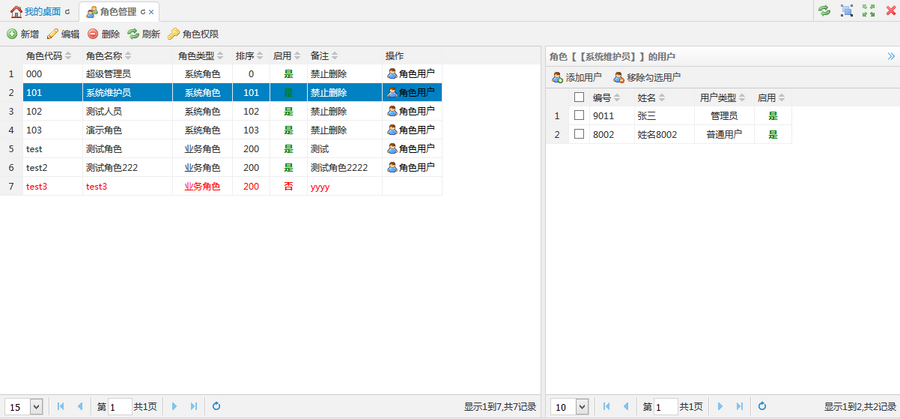The image size is (900, 419).
Task: Sort roles by 排序 column
Action: [251, 56]
